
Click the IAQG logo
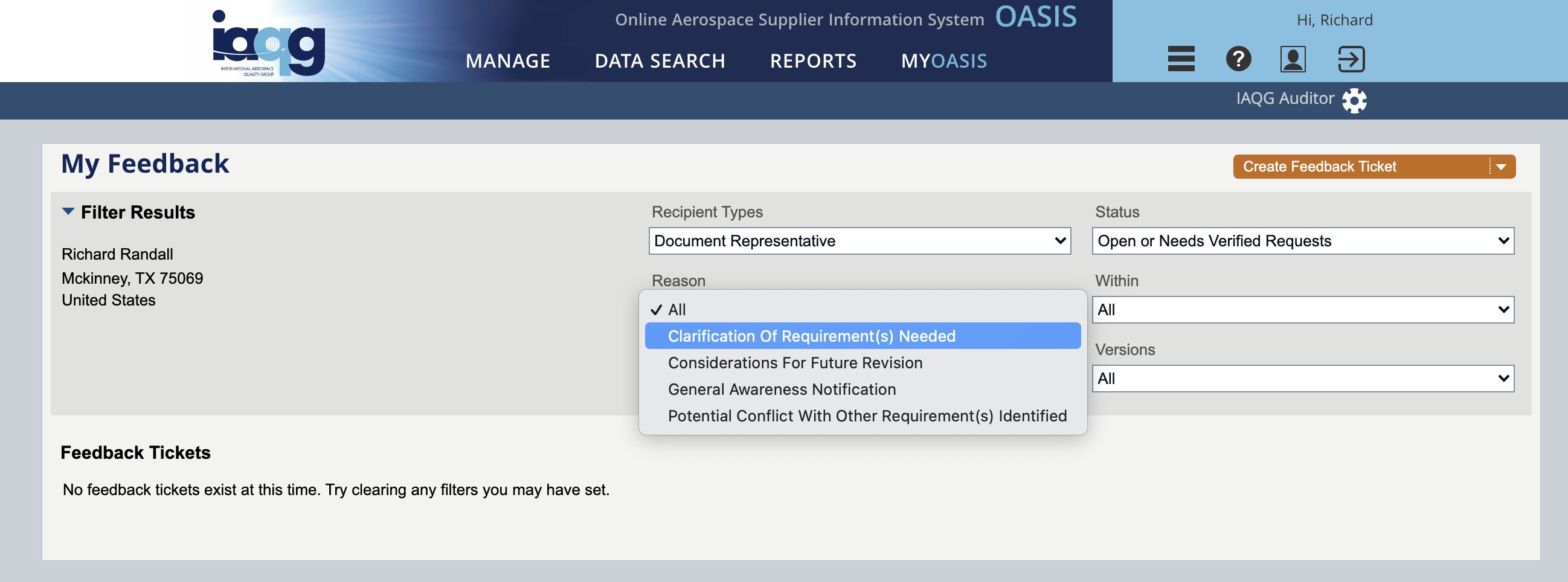point(268,43)
